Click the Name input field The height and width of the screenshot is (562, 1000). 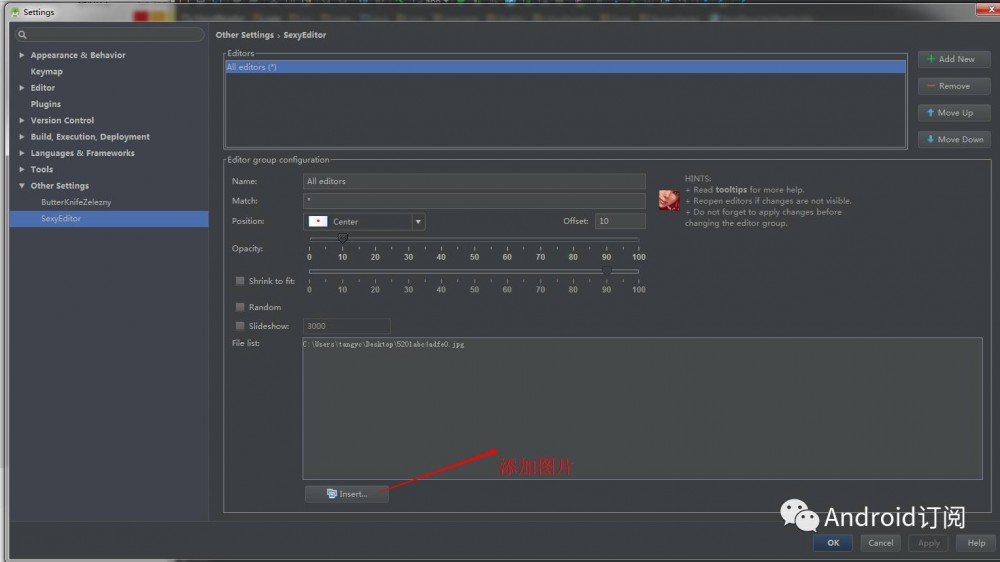[x=474, y=181]
